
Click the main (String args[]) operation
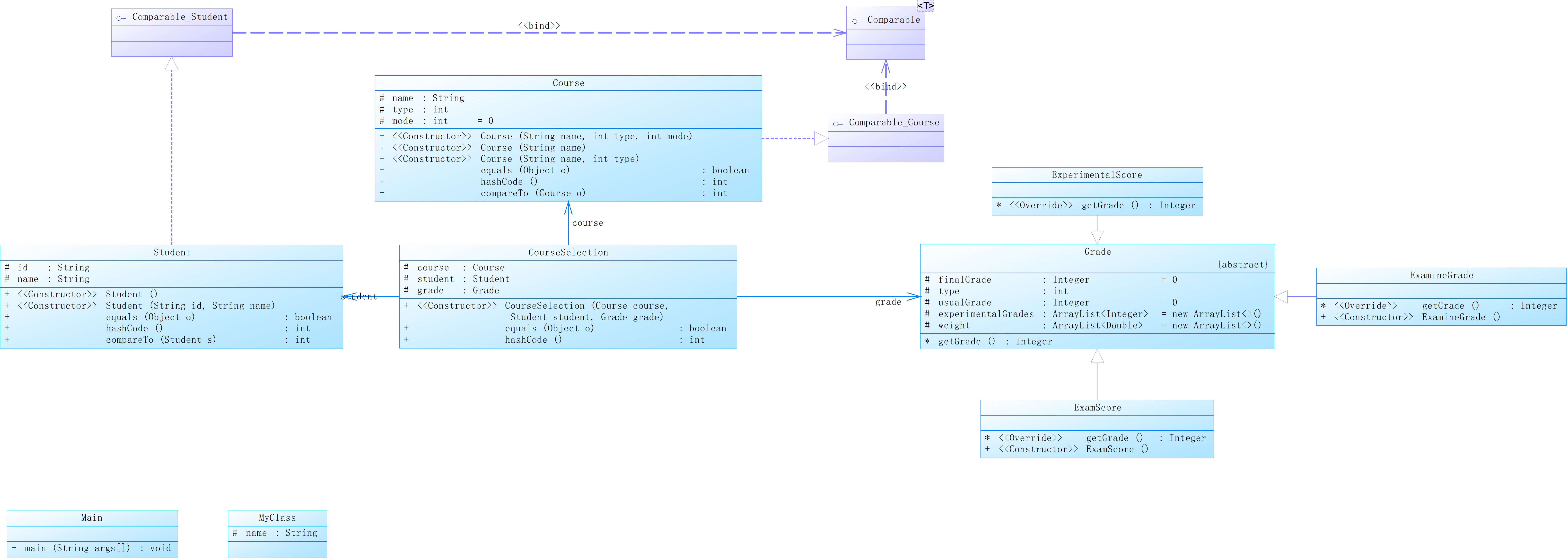[x=77, y=548]
